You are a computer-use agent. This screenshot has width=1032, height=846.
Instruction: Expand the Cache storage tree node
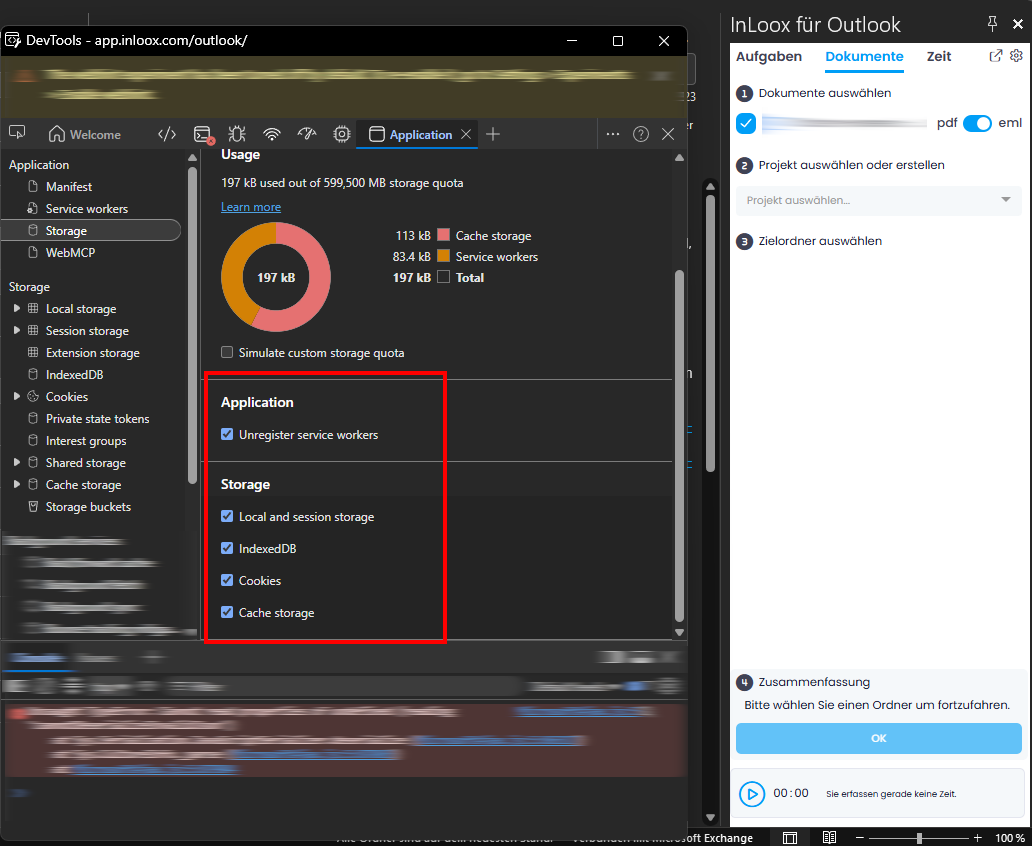pyautogui.click(x=16, y=484)
